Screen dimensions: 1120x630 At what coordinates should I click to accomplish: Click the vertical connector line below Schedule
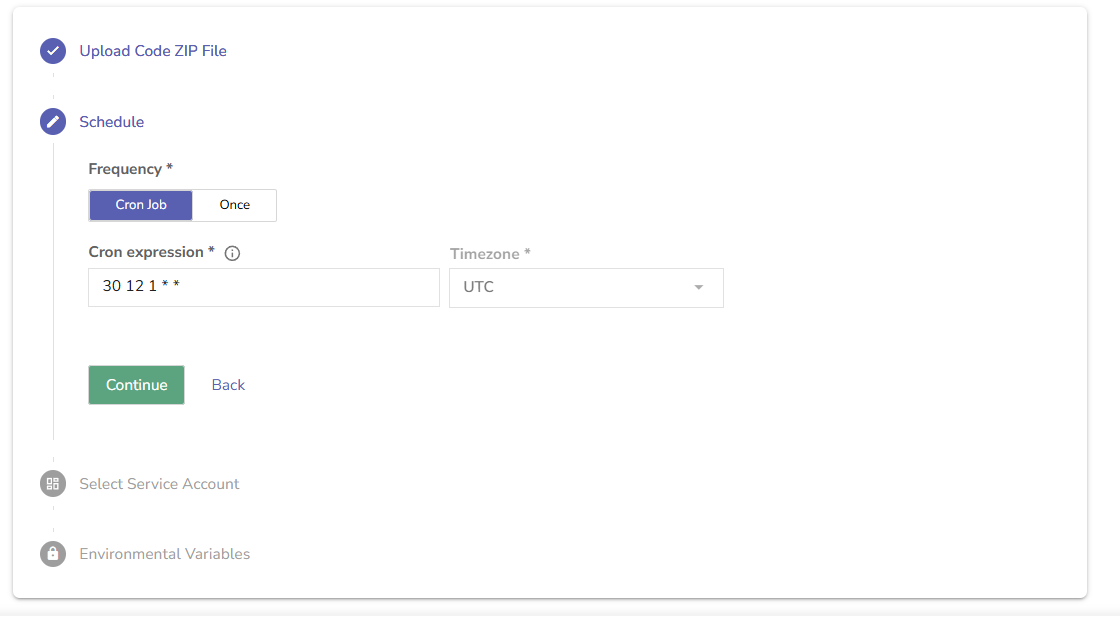(53, 300)
